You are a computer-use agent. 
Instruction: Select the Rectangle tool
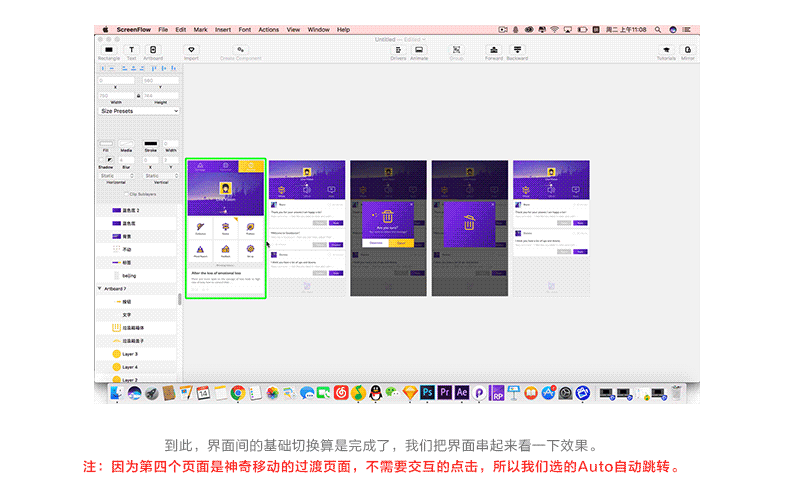108,49
